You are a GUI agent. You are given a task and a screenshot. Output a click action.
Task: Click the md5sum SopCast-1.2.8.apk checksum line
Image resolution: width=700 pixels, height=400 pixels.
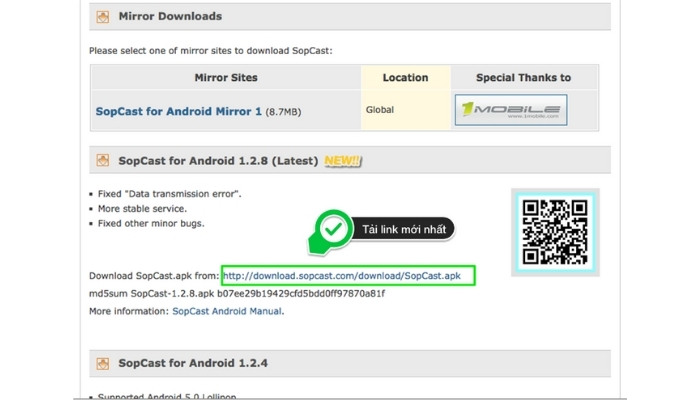[x=237, y=294]
